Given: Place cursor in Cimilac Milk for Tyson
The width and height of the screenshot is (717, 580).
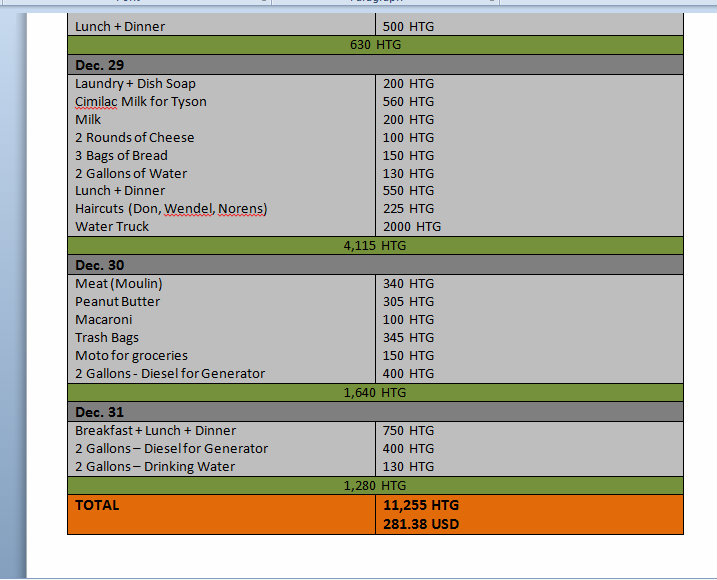Looking at the screenshot, I should click(x=141, y=102).
